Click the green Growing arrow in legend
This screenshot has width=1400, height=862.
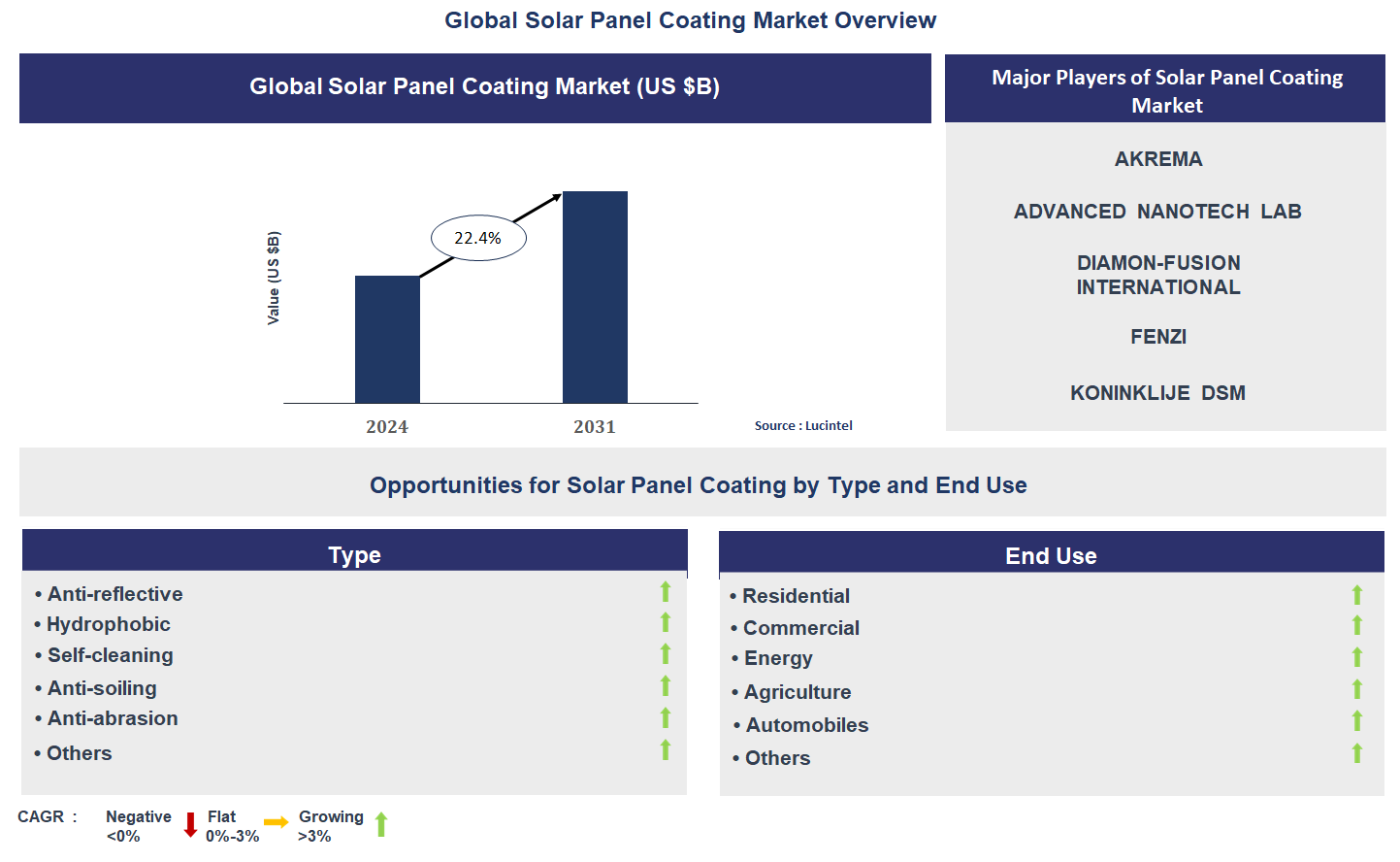[x=381, y=824]
